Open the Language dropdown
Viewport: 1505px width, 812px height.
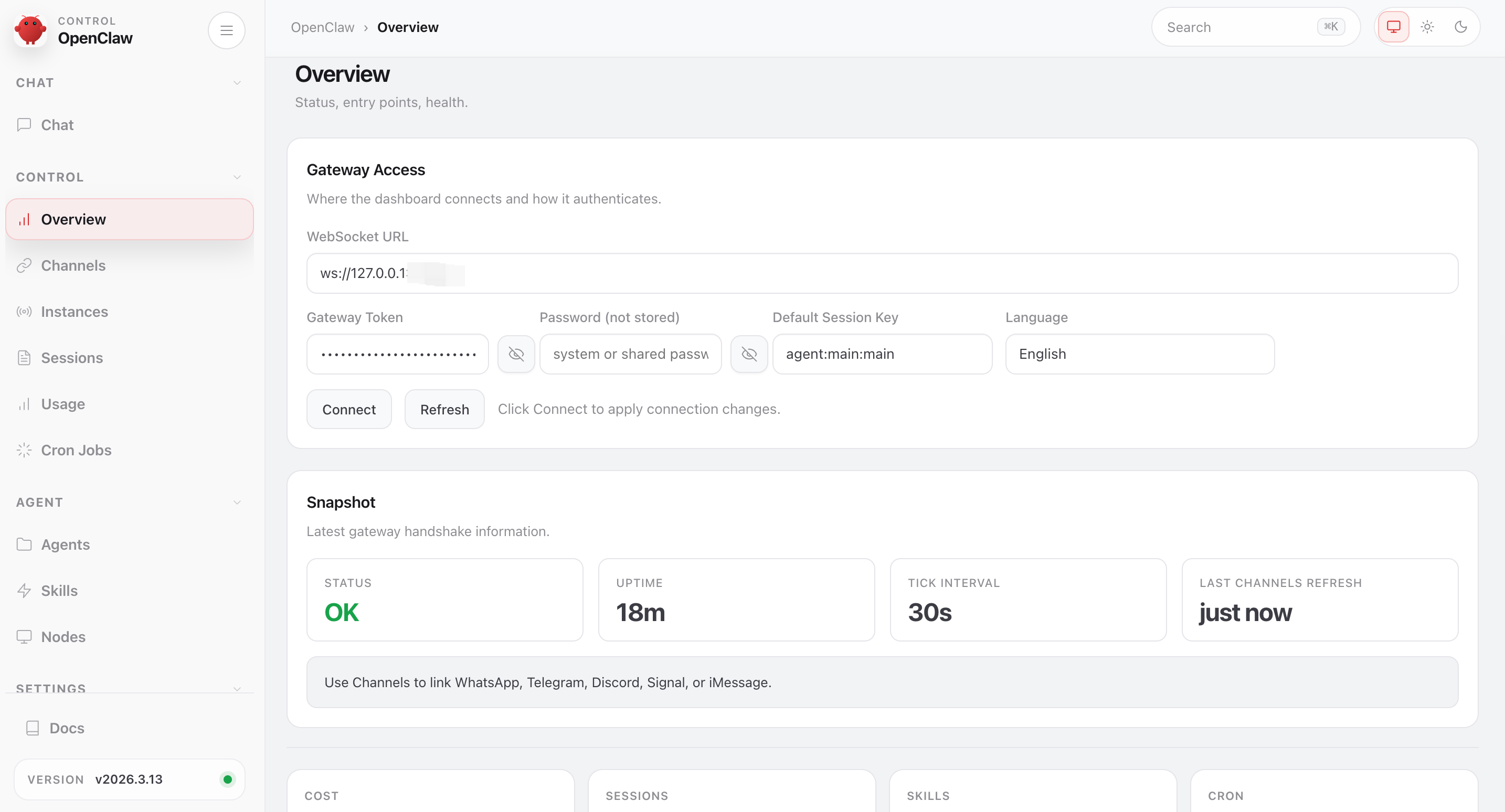tap(1140, 354)
